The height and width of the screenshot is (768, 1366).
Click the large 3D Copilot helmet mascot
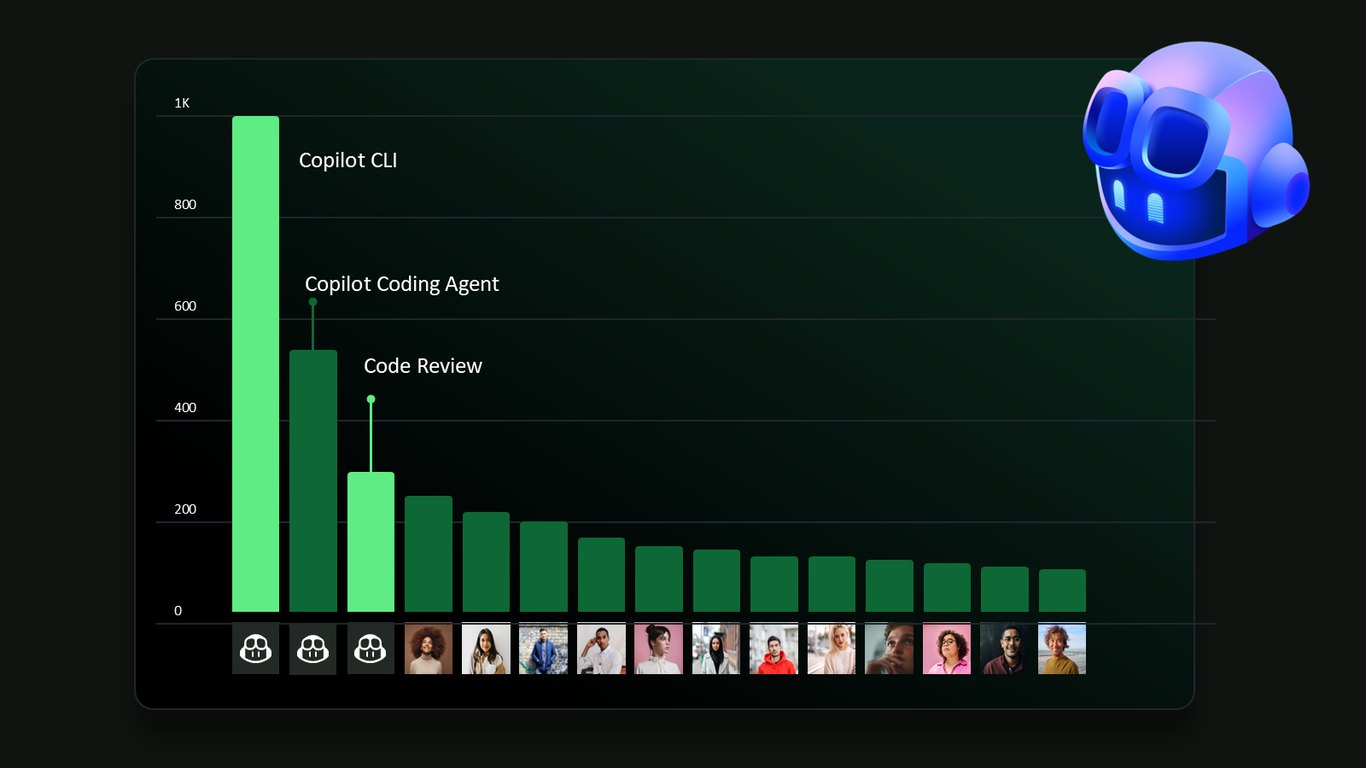[1195, 151]
